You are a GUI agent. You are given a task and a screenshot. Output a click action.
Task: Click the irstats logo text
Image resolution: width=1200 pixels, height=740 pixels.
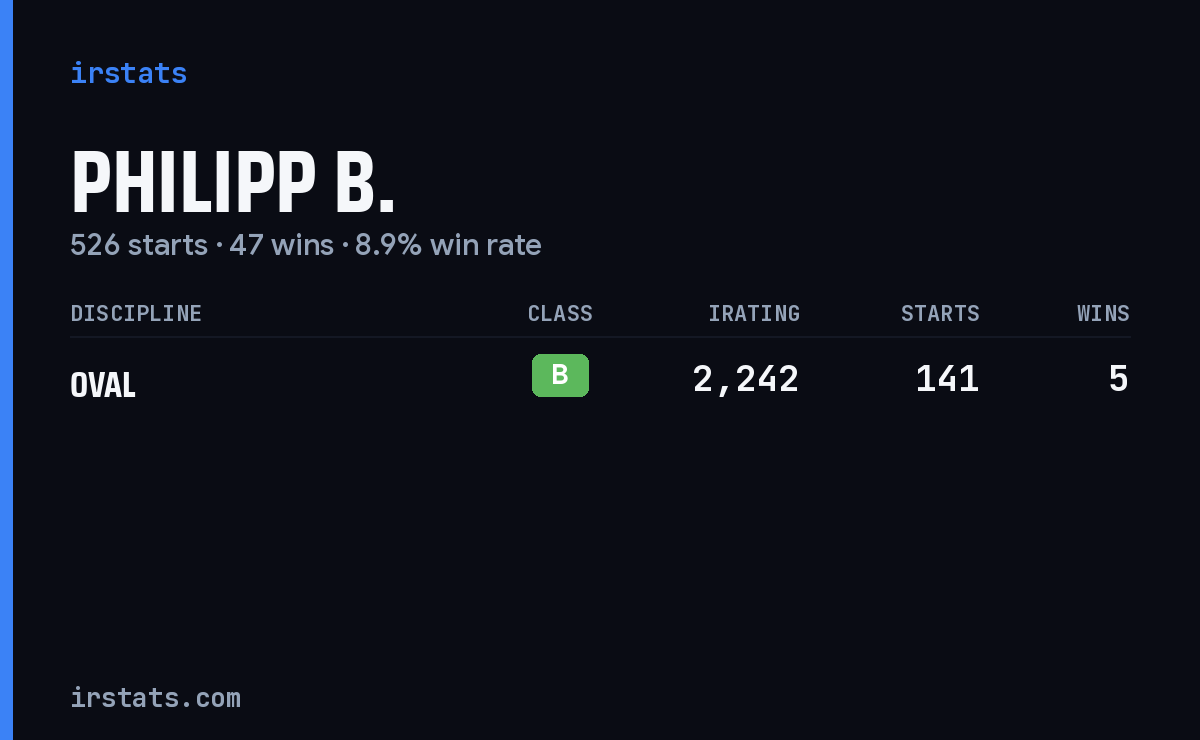tap(128, 73)
